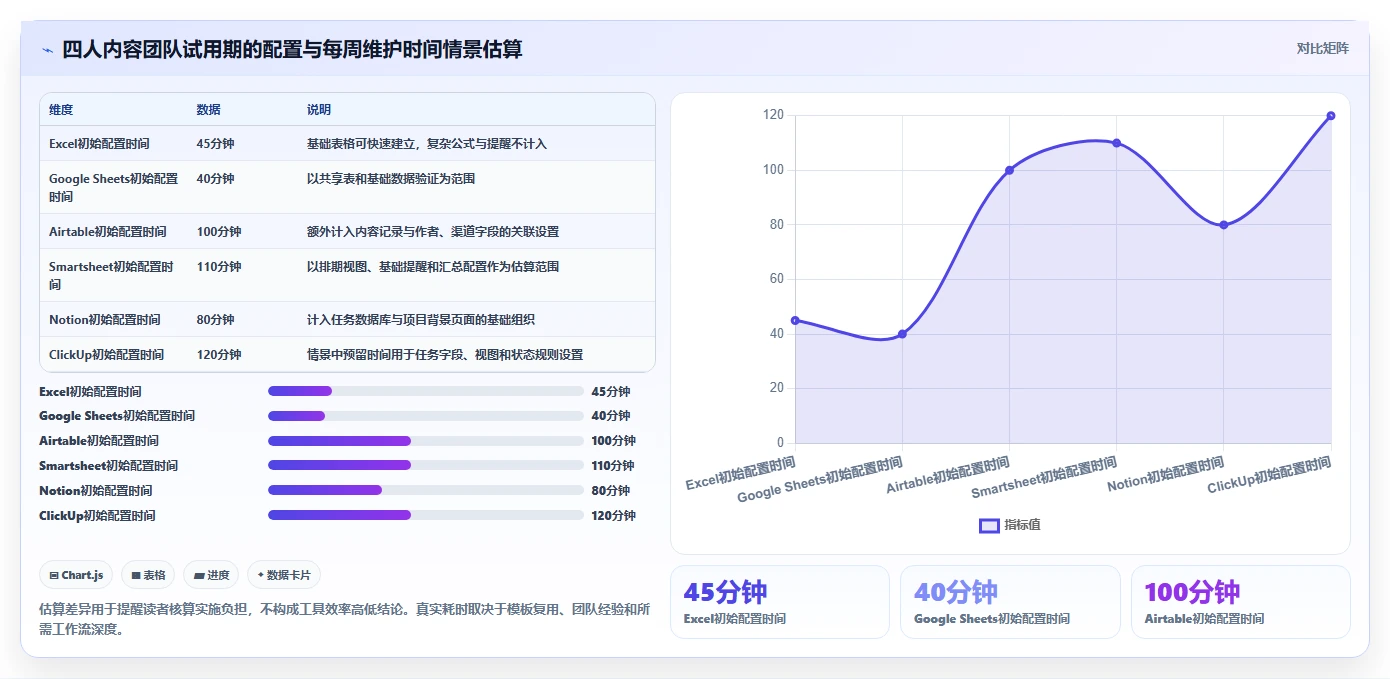Click the Notion progress bar
Viewport: 1390px width, 679px height.
coord(426,490)
